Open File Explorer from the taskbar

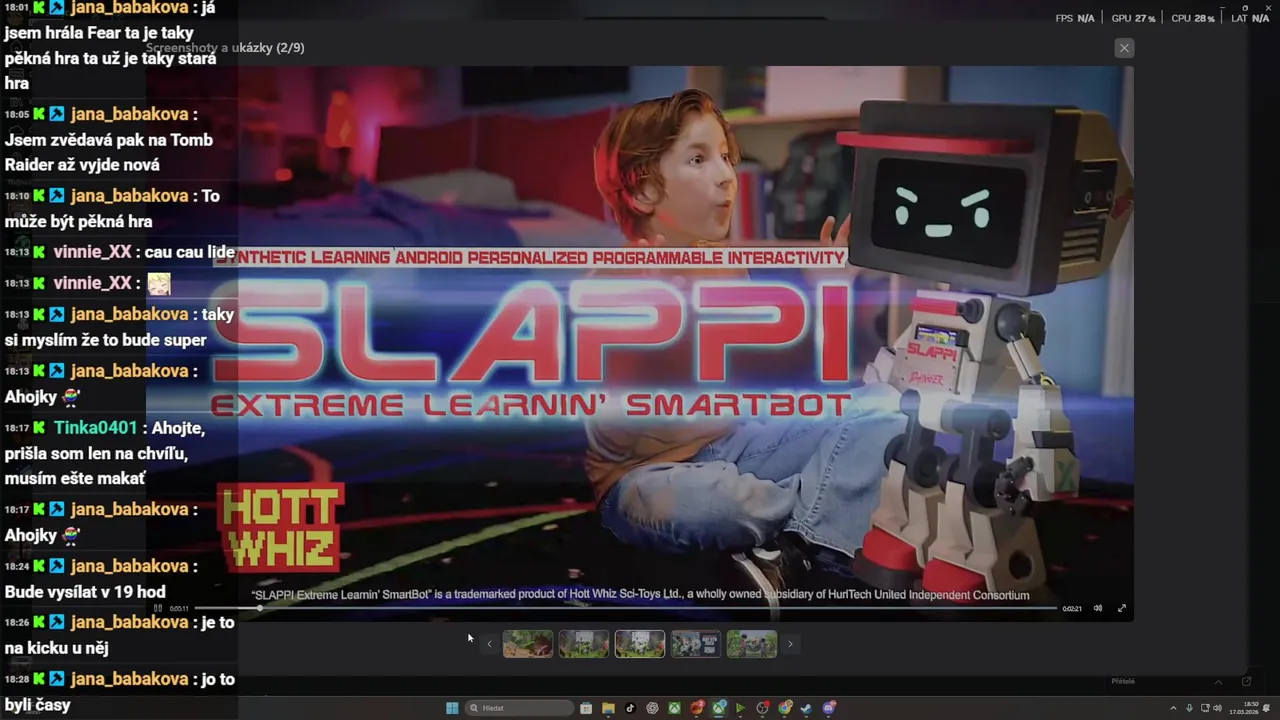pos(608,708)
